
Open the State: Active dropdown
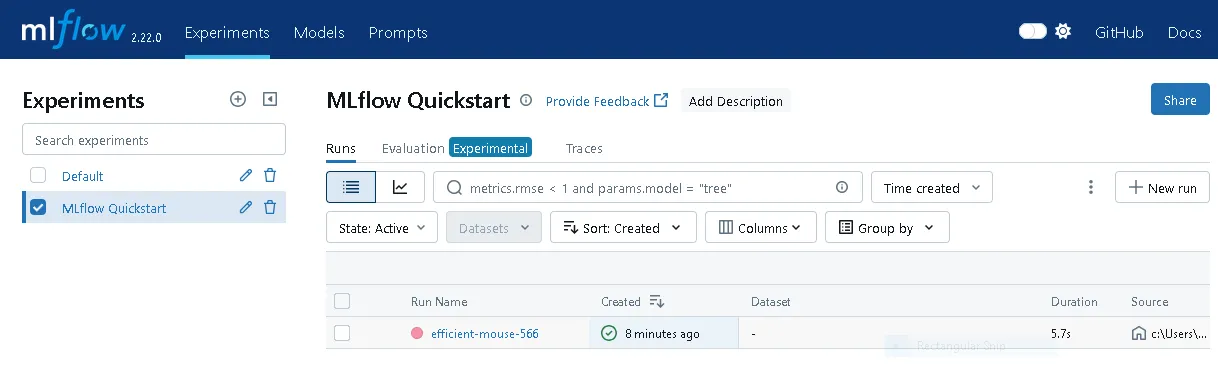382,228
